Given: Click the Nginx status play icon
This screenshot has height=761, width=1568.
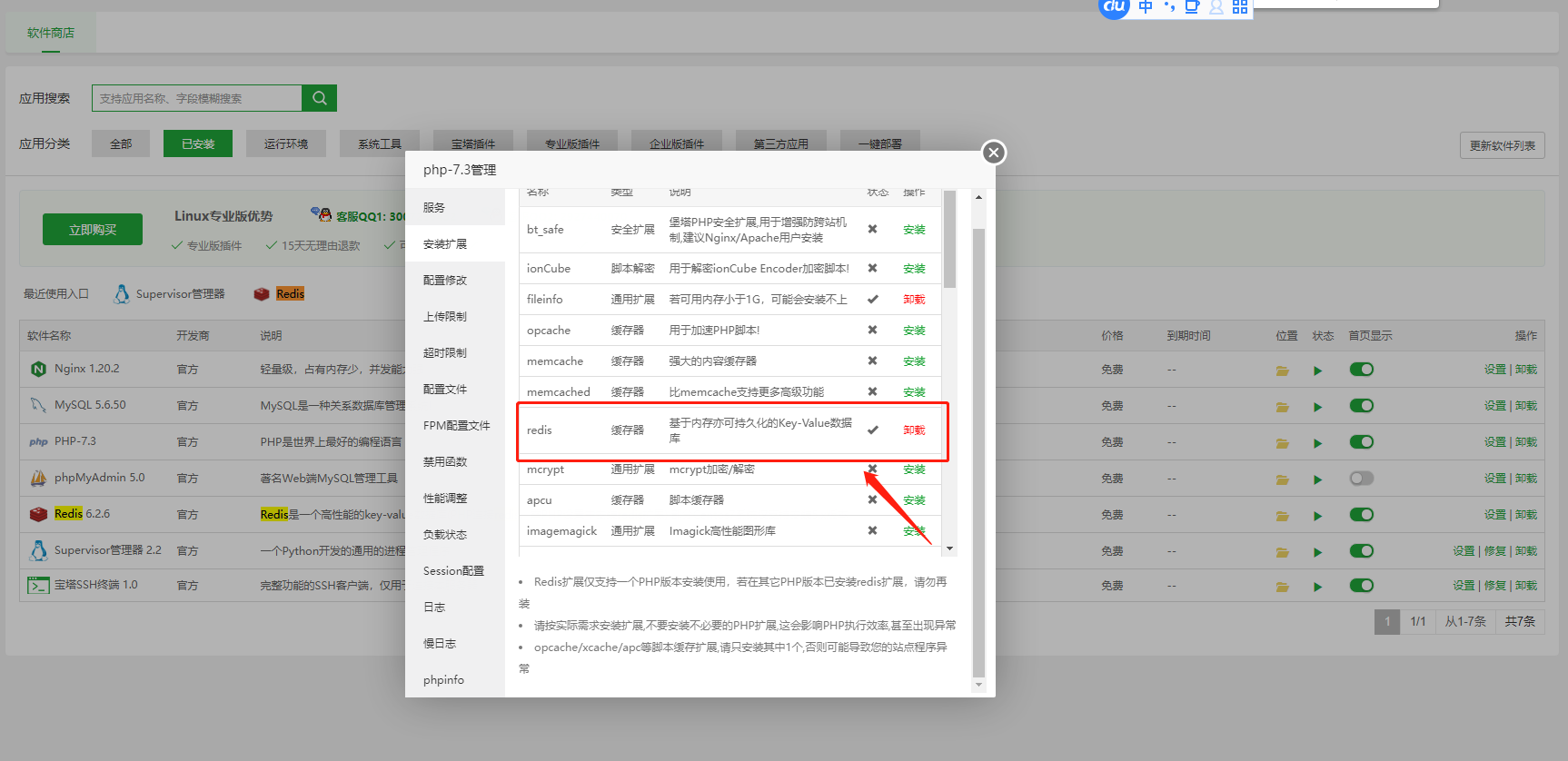Looking at the screenshot, I should point(1318,371).
